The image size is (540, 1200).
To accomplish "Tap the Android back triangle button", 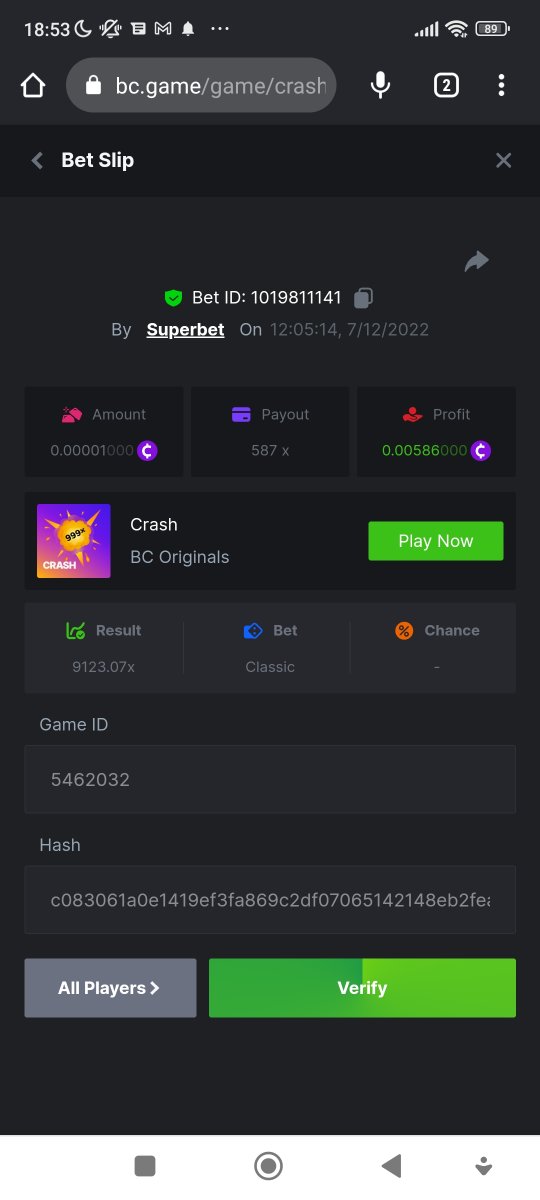I will click(391, 1165).
